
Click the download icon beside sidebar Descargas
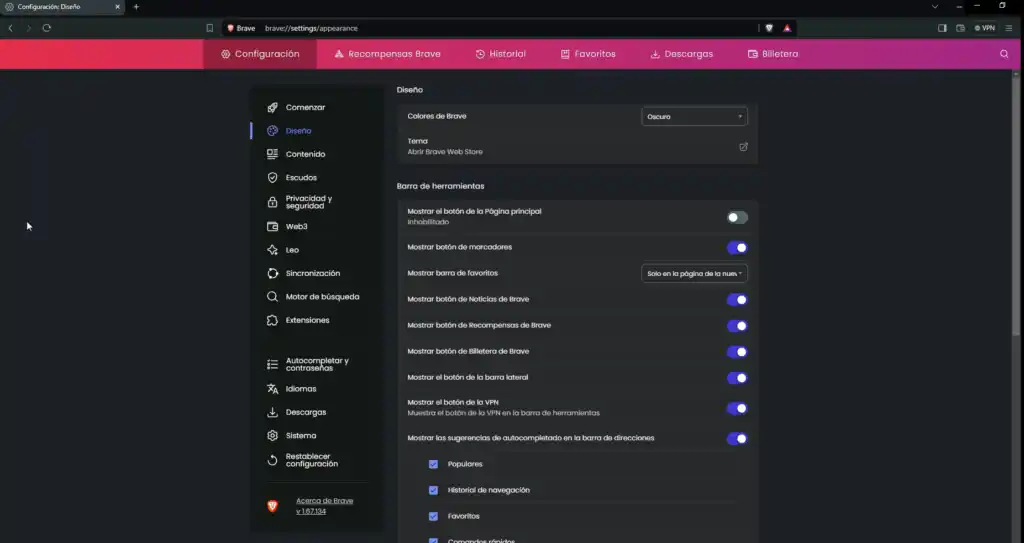272,412
